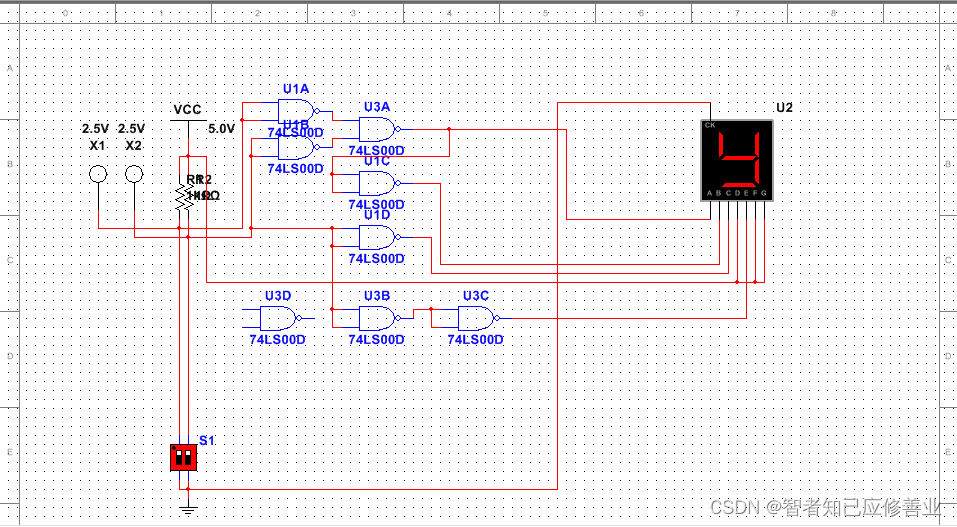
Task: Click the 5.0V value text
Action: [x=222, y=129]
